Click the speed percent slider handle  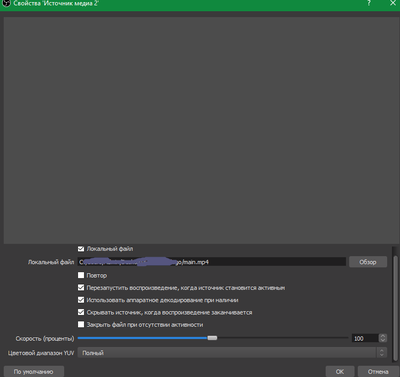tap(212, 338)
